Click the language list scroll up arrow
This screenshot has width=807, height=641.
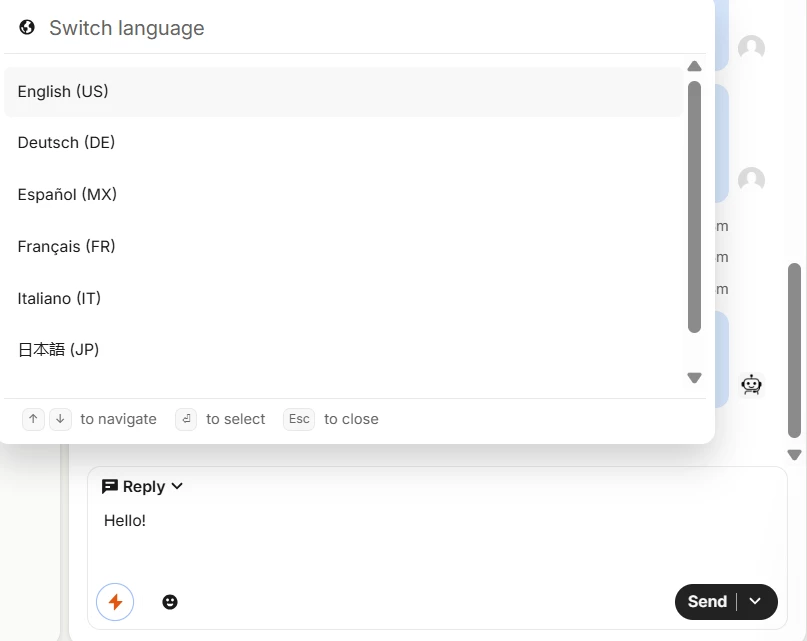click(694, 66)
